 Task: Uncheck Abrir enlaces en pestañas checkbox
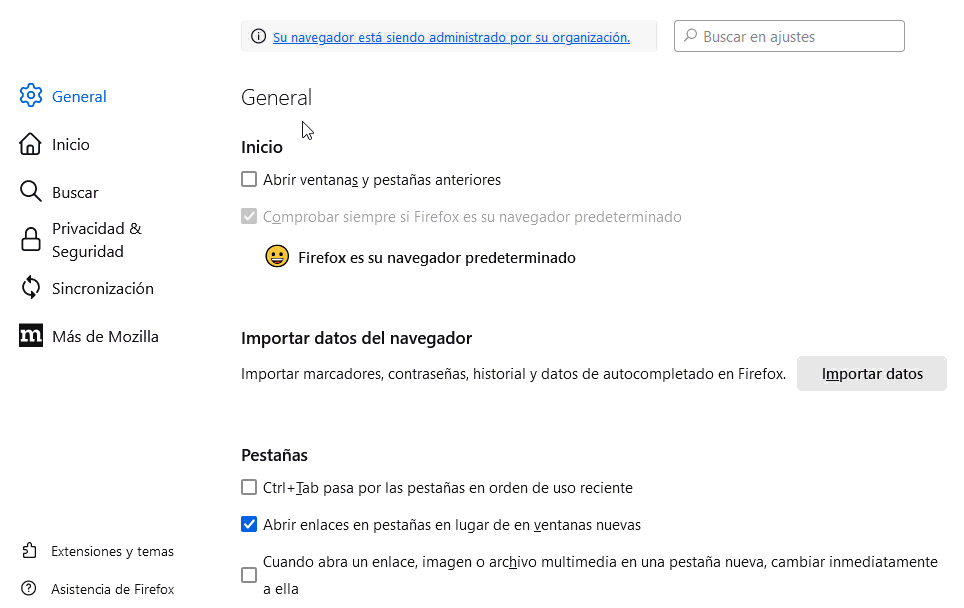coord(249,524)
